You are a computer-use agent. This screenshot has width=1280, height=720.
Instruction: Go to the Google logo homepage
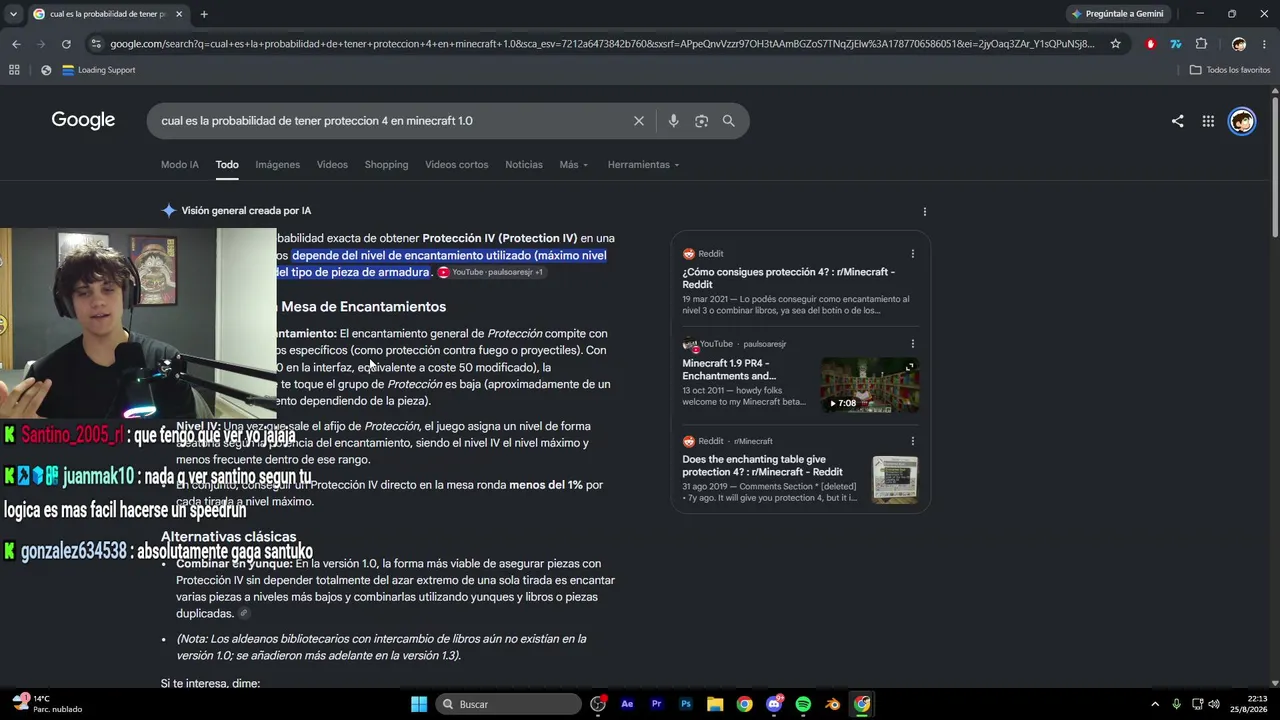(83, 120)
